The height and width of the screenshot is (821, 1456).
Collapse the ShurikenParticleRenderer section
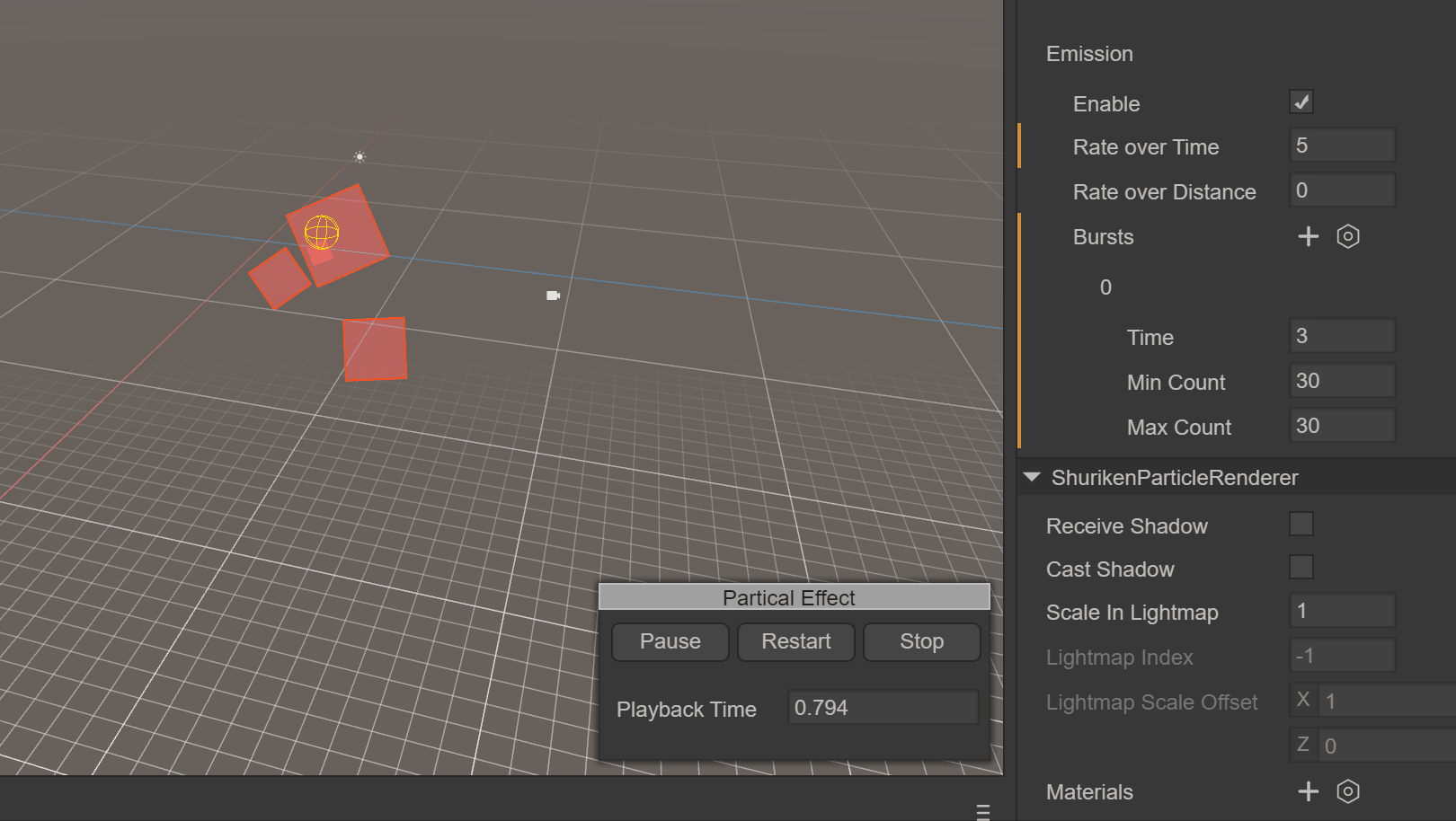pos(1032,477)
